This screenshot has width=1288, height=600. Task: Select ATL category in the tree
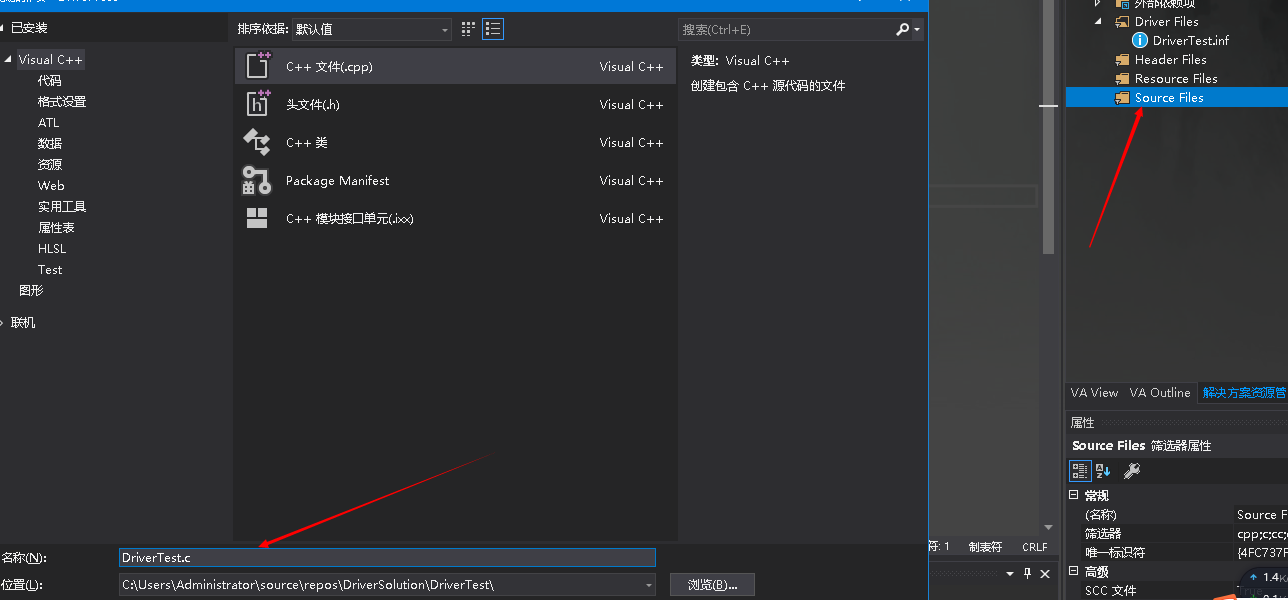click(49, 123)
